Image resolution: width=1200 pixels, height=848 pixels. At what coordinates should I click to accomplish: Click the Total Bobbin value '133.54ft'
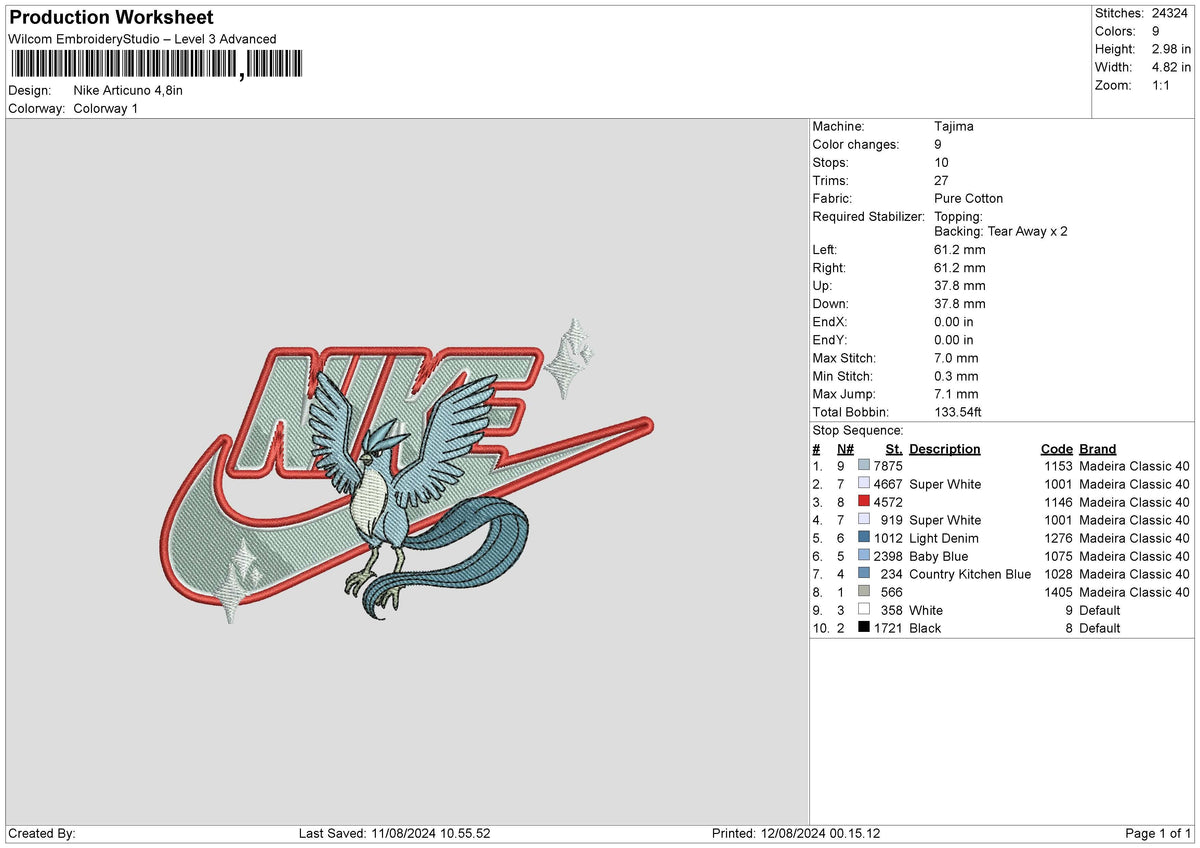click(959, 412)
